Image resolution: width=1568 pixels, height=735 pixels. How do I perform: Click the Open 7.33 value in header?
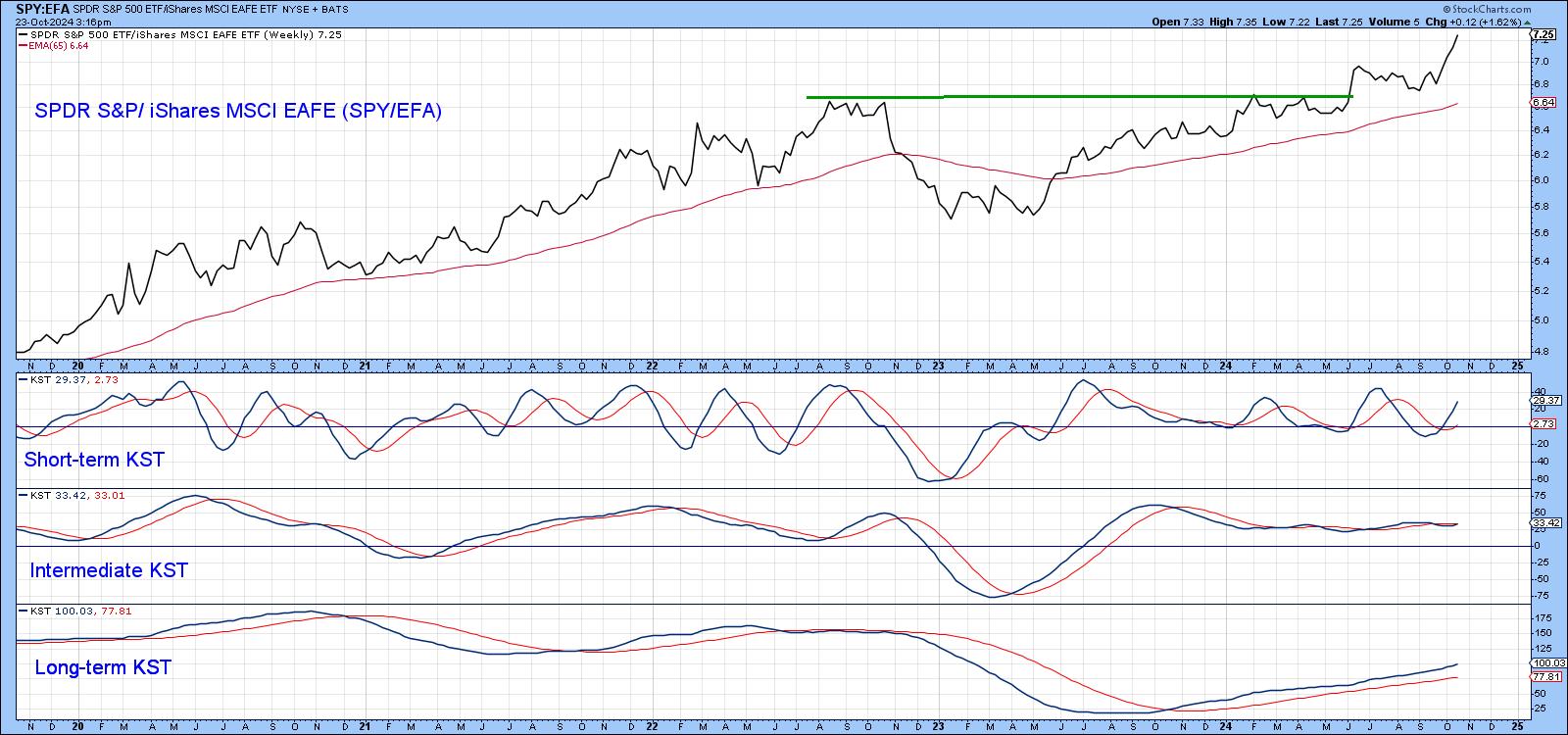[1178, 22]
